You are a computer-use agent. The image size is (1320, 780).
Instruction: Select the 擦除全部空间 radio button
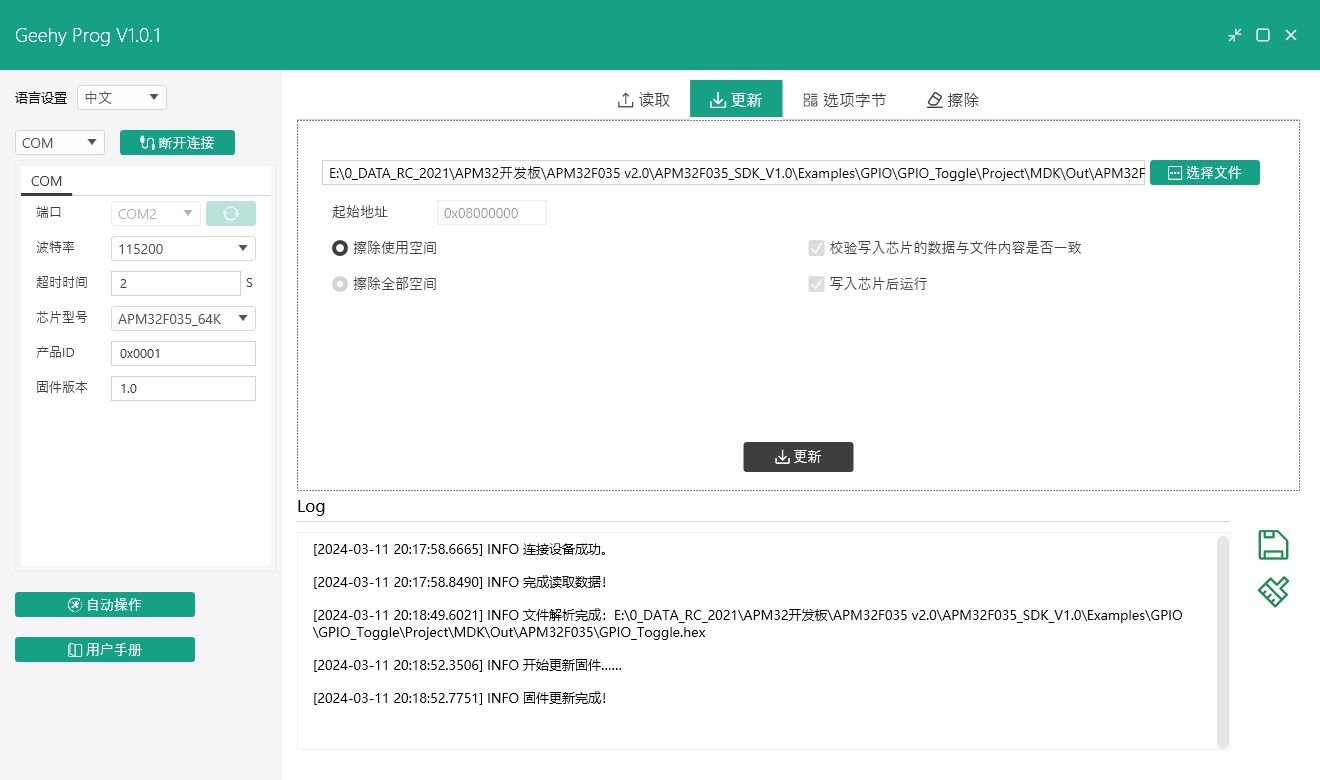[x=340, y=284]
